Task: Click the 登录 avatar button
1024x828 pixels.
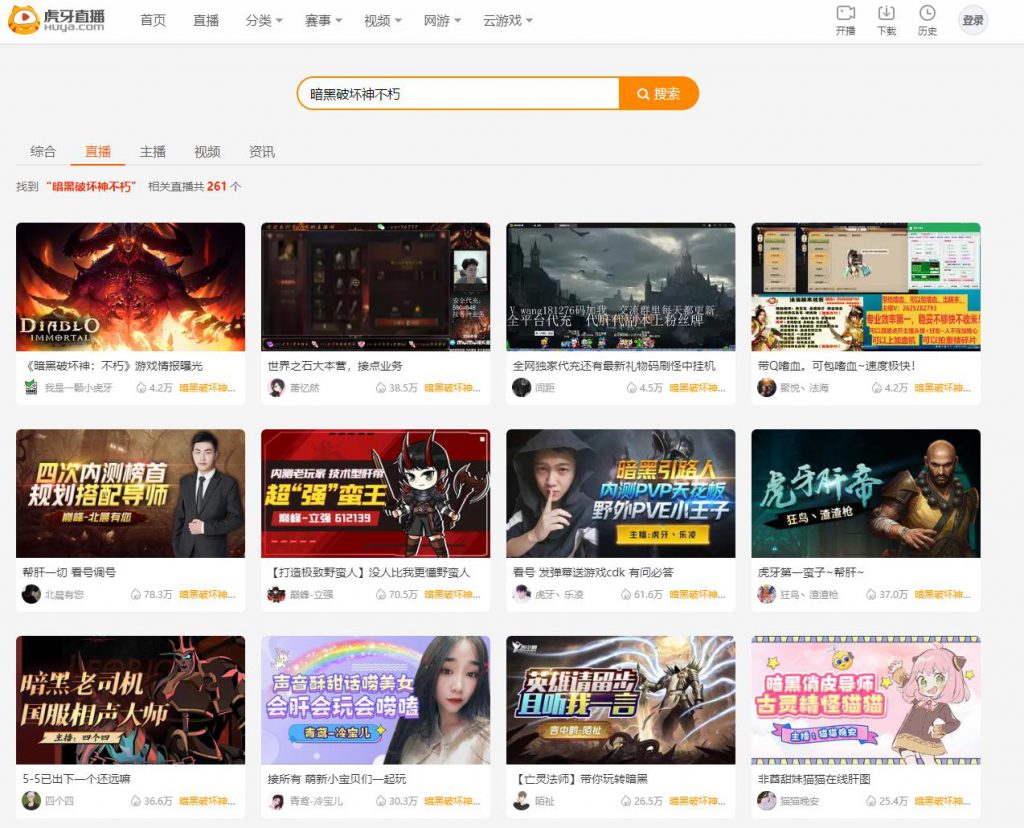Action: click(x=972, y=20)
